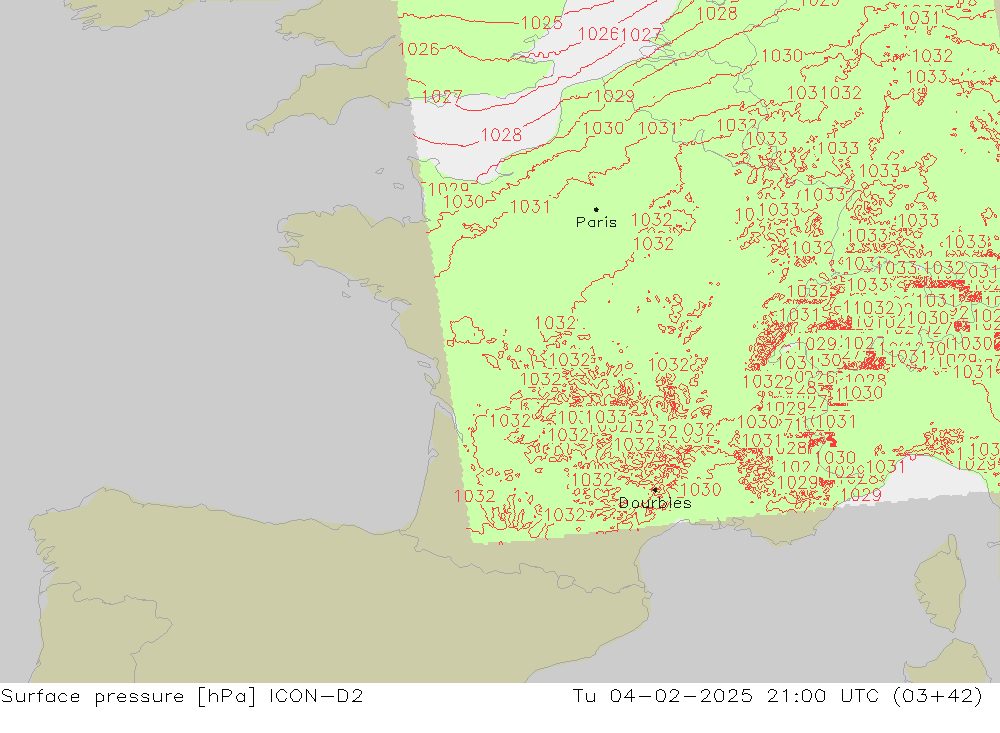Click the Dourbies location dot marker
The image size is (1000, 733).
coord(655,490)
